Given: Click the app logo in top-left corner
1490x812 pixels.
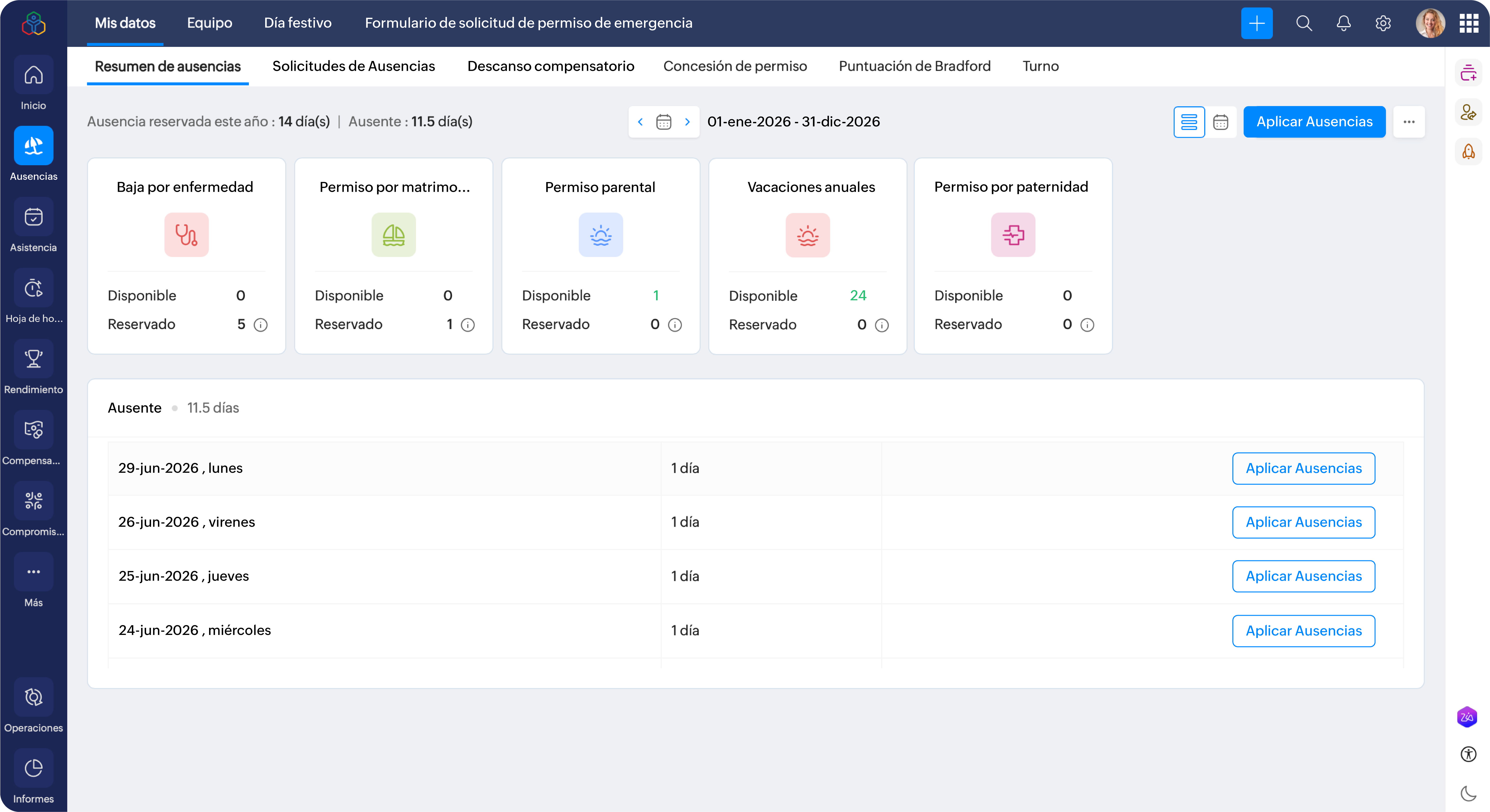Looking at the screenshot, I should pos(34,24).
